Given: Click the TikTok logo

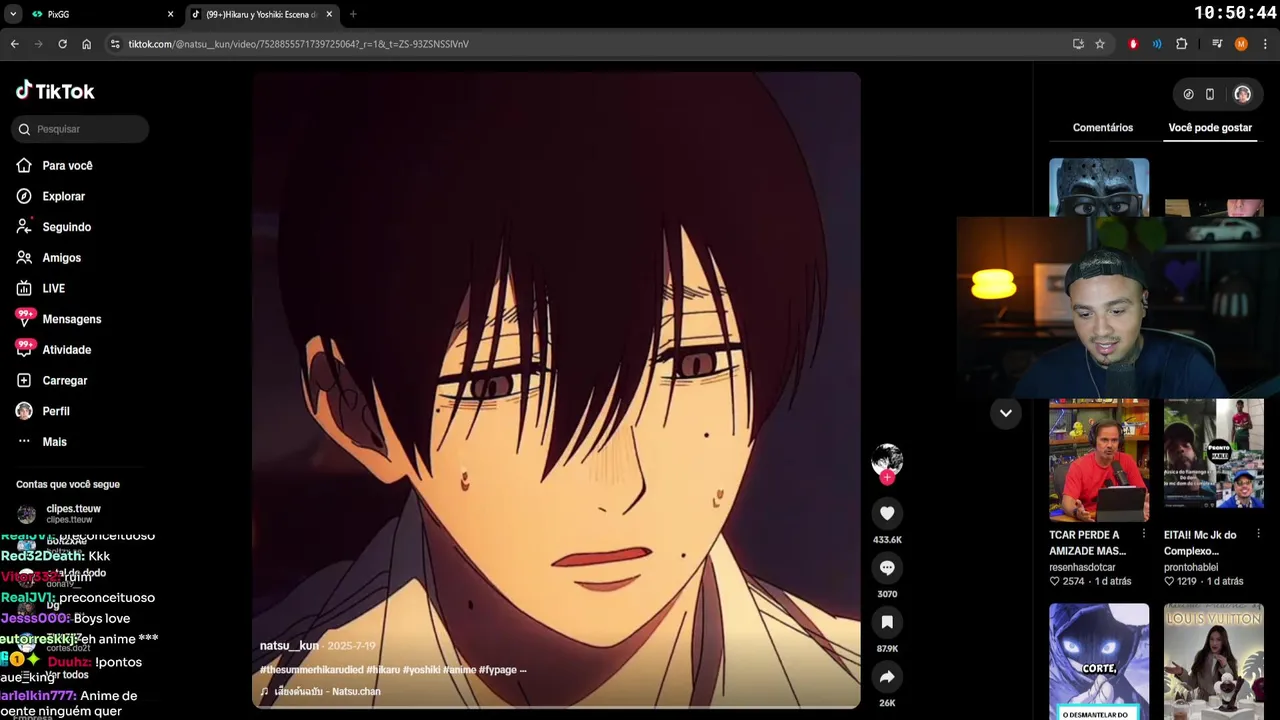Looking at the screenshot, I should point(55,91).
